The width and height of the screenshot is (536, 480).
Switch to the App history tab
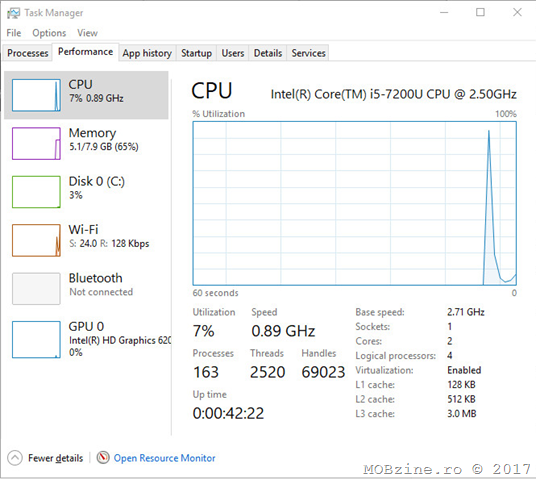(147, 53)
